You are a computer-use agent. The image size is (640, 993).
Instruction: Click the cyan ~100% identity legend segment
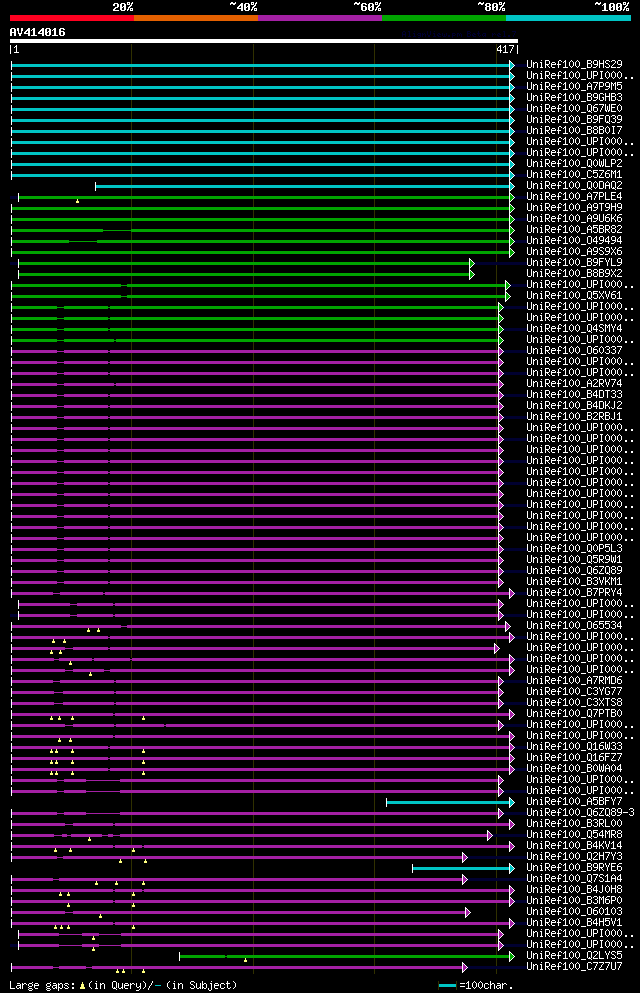[x=568, y=18]
